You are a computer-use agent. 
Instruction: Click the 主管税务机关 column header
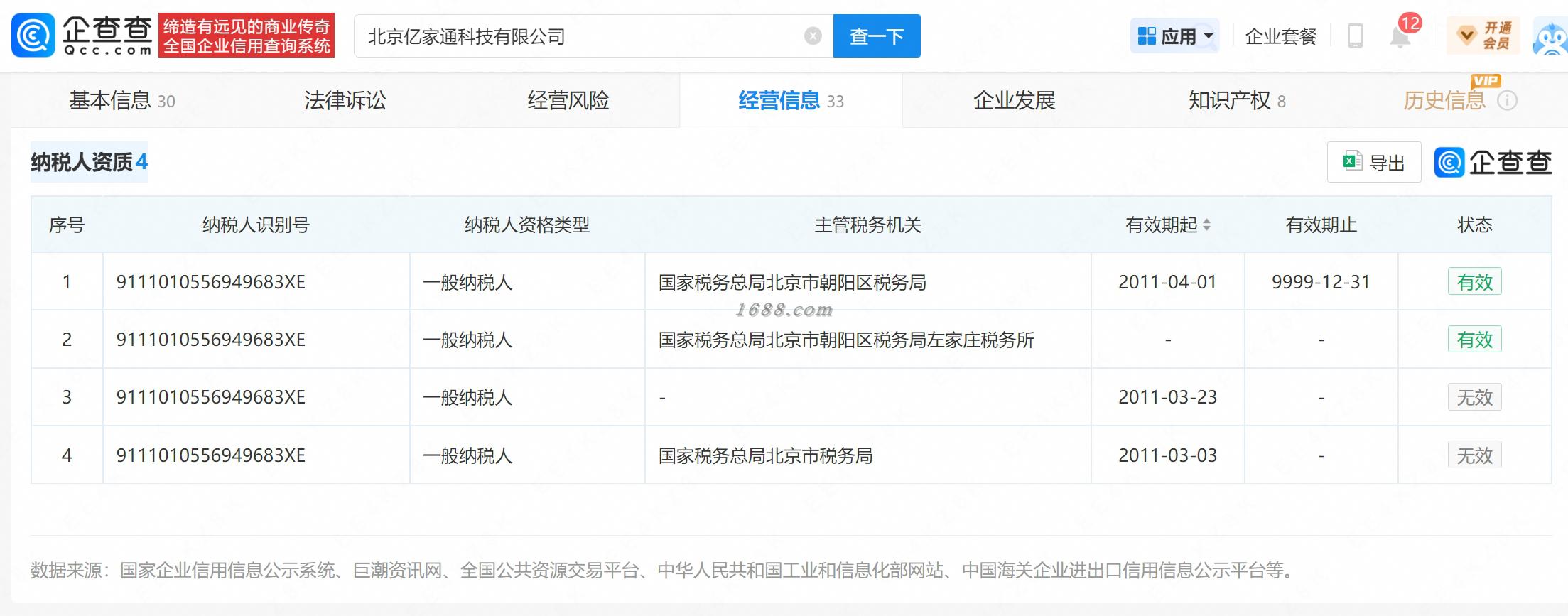pyautogui.click(x=867, y=225)
